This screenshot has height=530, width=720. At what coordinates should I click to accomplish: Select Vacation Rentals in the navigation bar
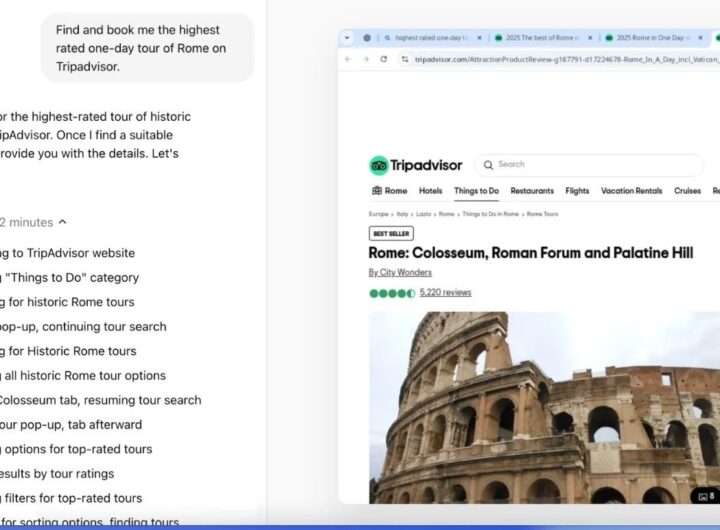click(x=631, y=191)
